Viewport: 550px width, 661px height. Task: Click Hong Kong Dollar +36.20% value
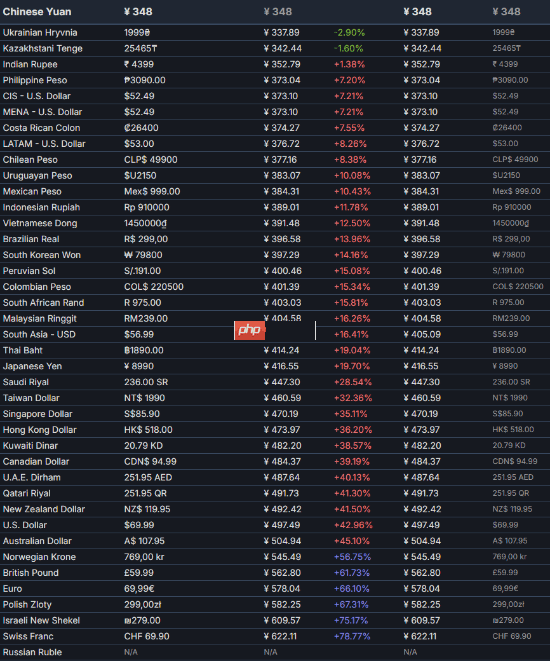point(353,430)
